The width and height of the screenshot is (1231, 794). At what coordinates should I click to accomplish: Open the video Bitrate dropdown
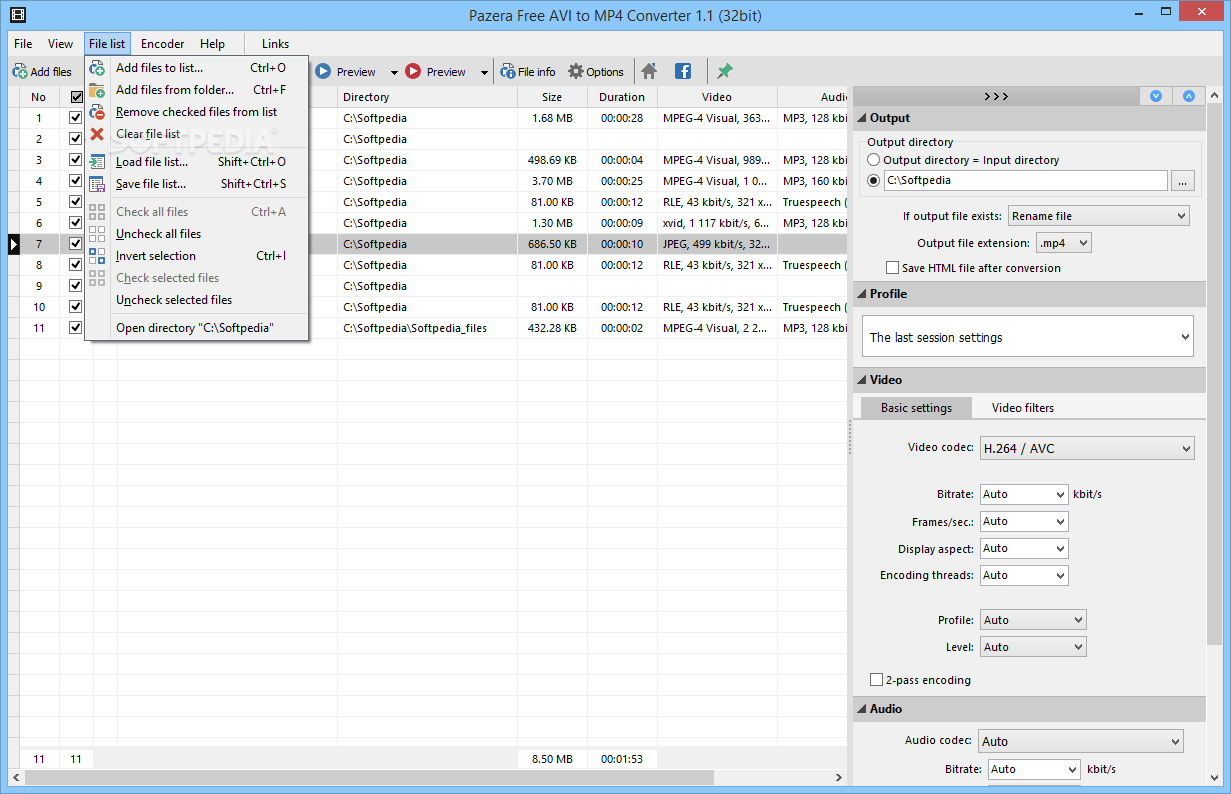1024,494
